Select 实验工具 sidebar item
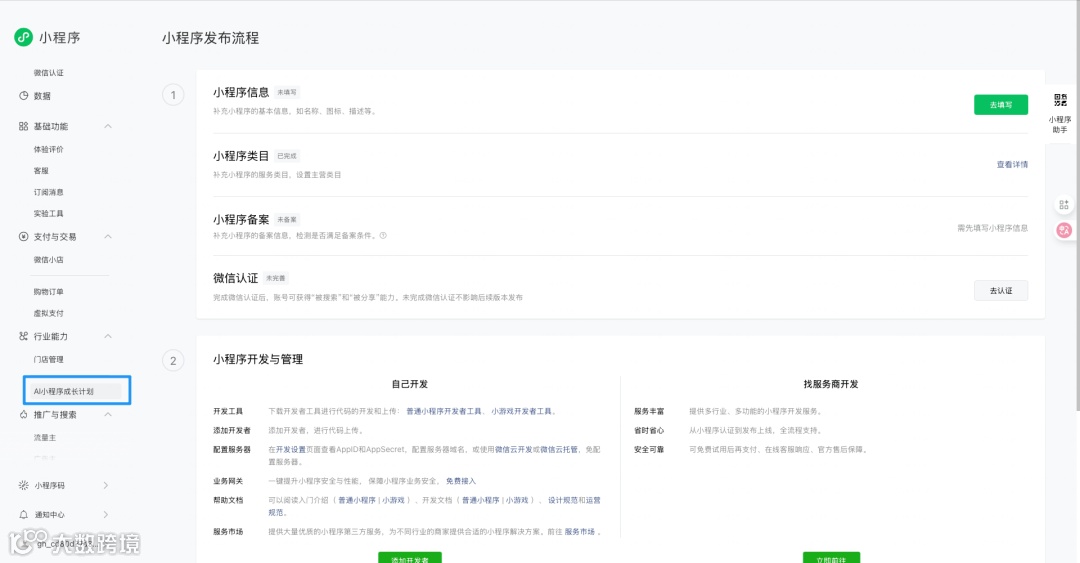Image resolution: width=1080 pixels, height=563 pixels. pos(48,214)
